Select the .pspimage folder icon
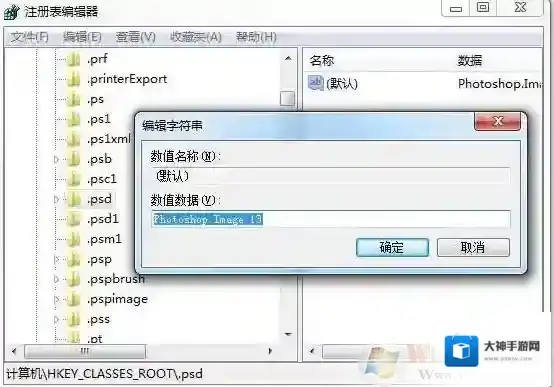This screenshot has height=387, width=554. tap(74, 299)
